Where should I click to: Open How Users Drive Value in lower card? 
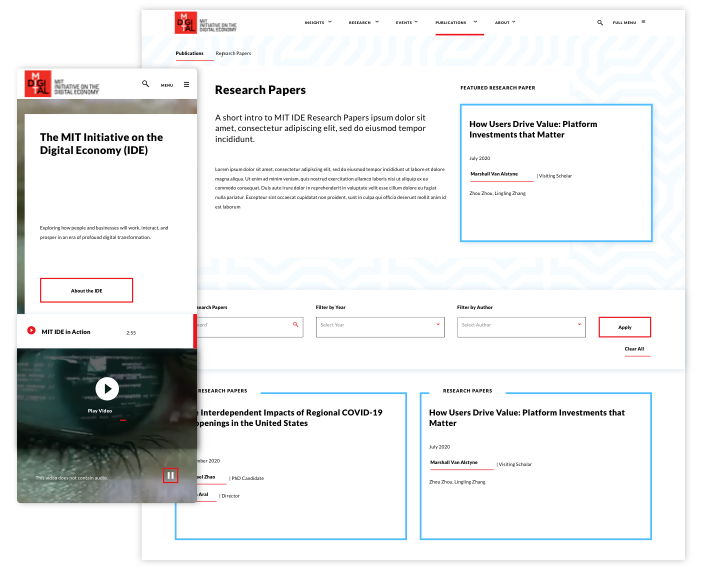(x=526, y=418)
